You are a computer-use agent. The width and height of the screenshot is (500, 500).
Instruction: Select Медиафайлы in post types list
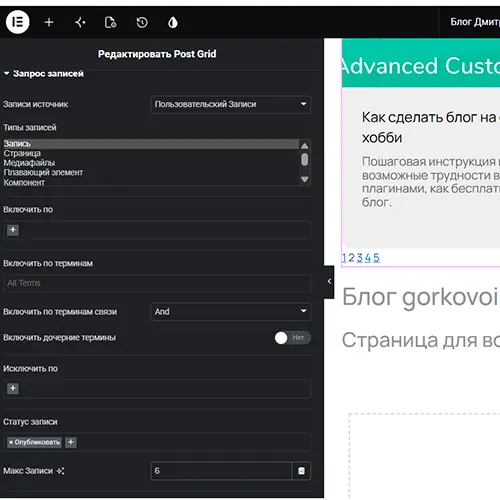[29, 163]
